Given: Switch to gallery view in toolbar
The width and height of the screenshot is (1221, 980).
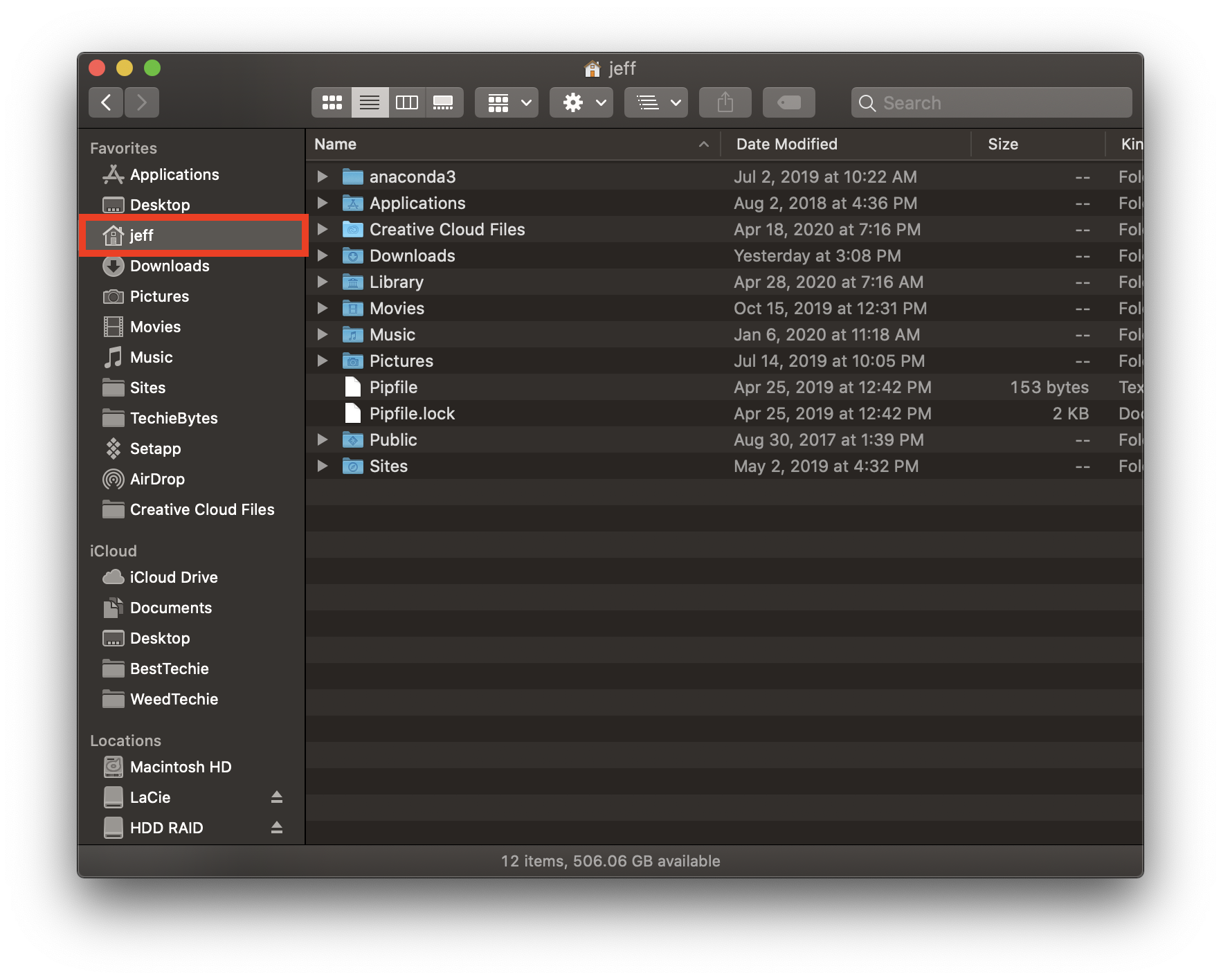Looking at the screenshot, I should pyautogui.click(x=443, y=103).
